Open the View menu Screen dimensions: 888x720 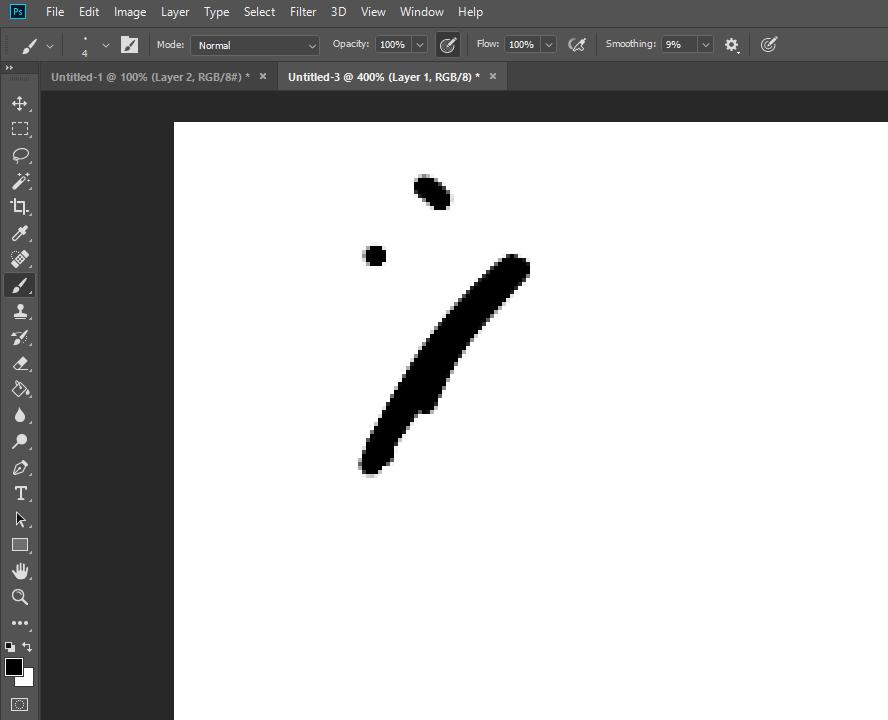coord(373,12)
